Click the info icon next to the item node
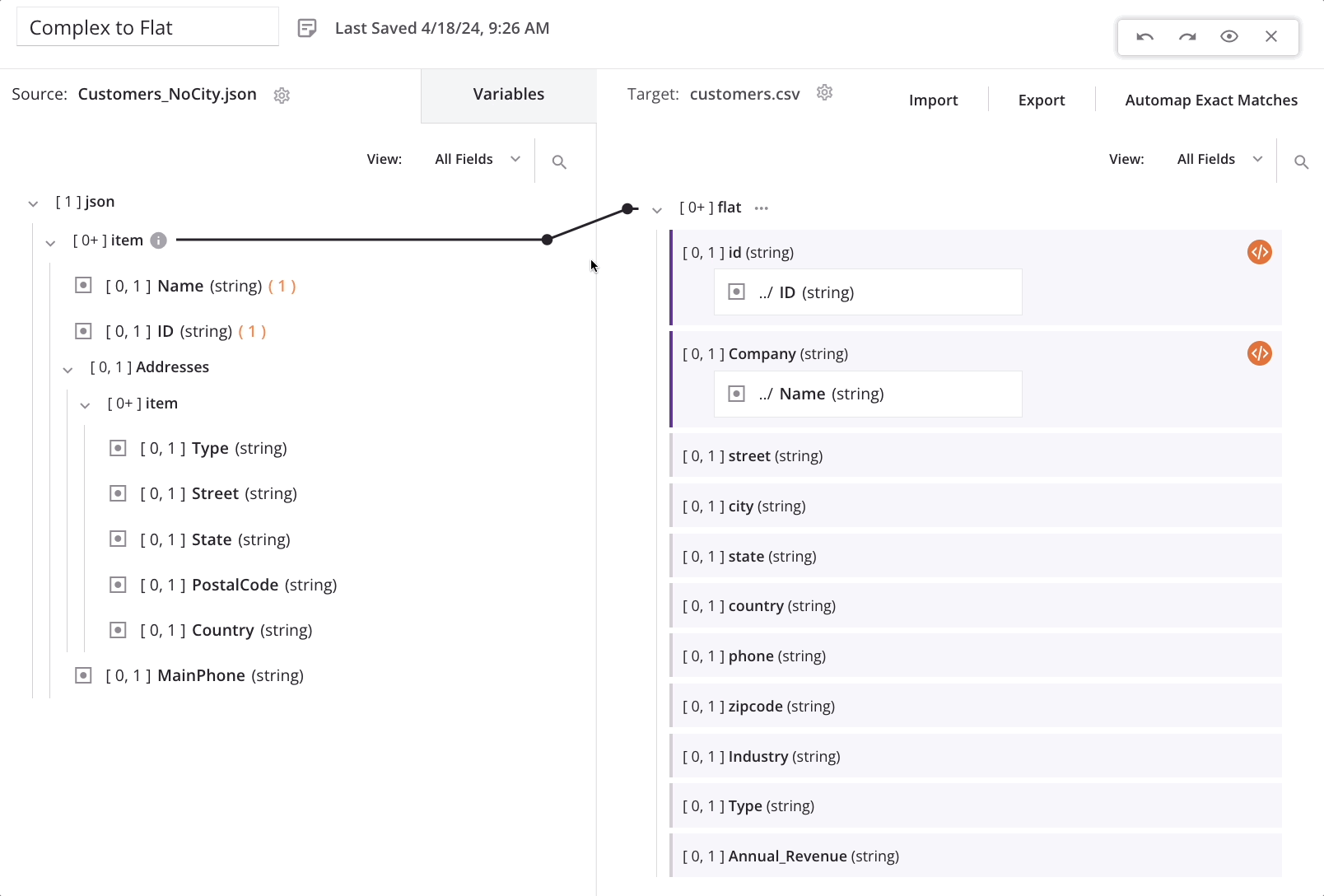The image size is (1324, 896). [x=158, y=240]
